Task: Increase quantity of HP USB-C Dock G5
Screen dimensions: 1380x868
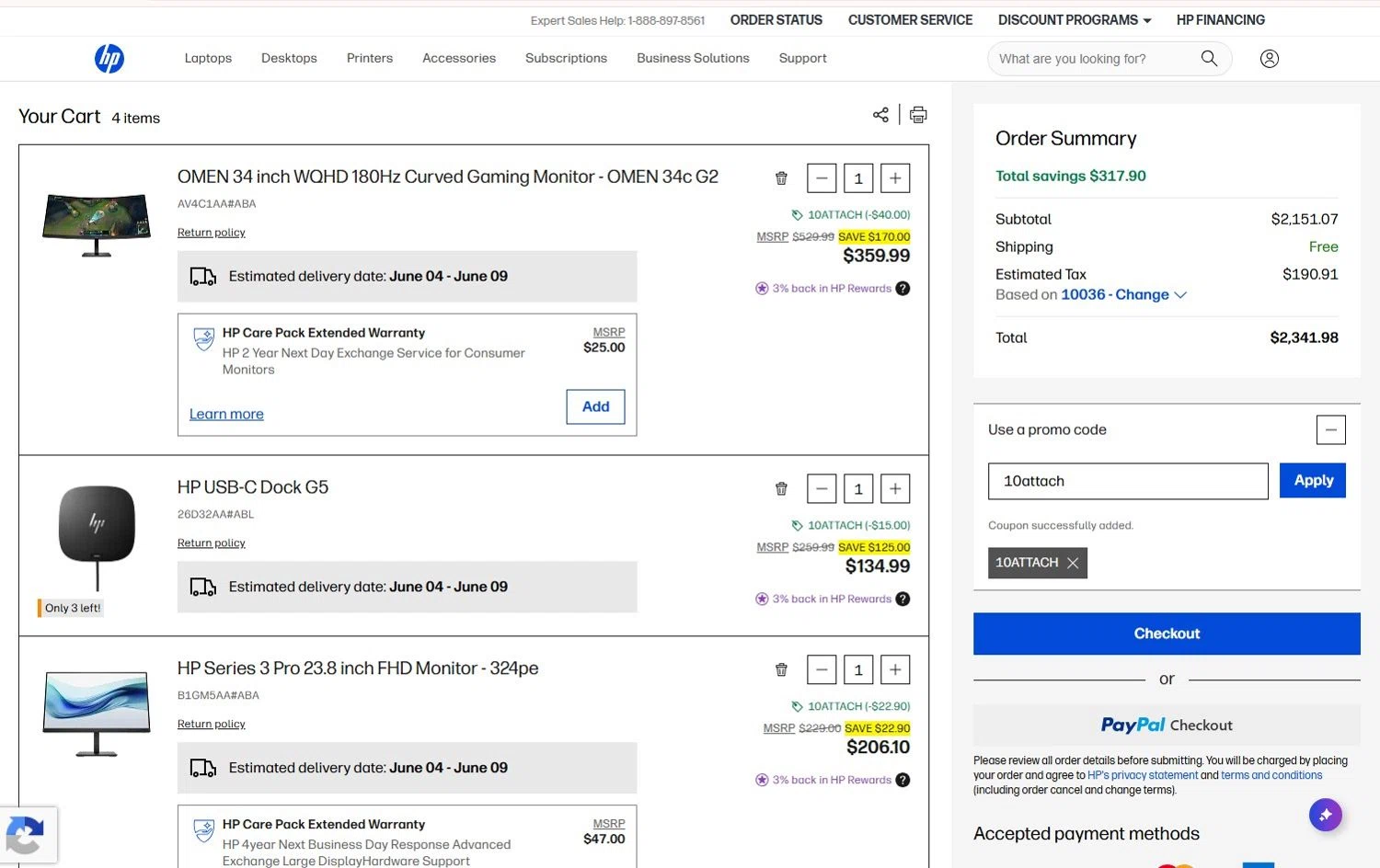Action: point(895,489)
